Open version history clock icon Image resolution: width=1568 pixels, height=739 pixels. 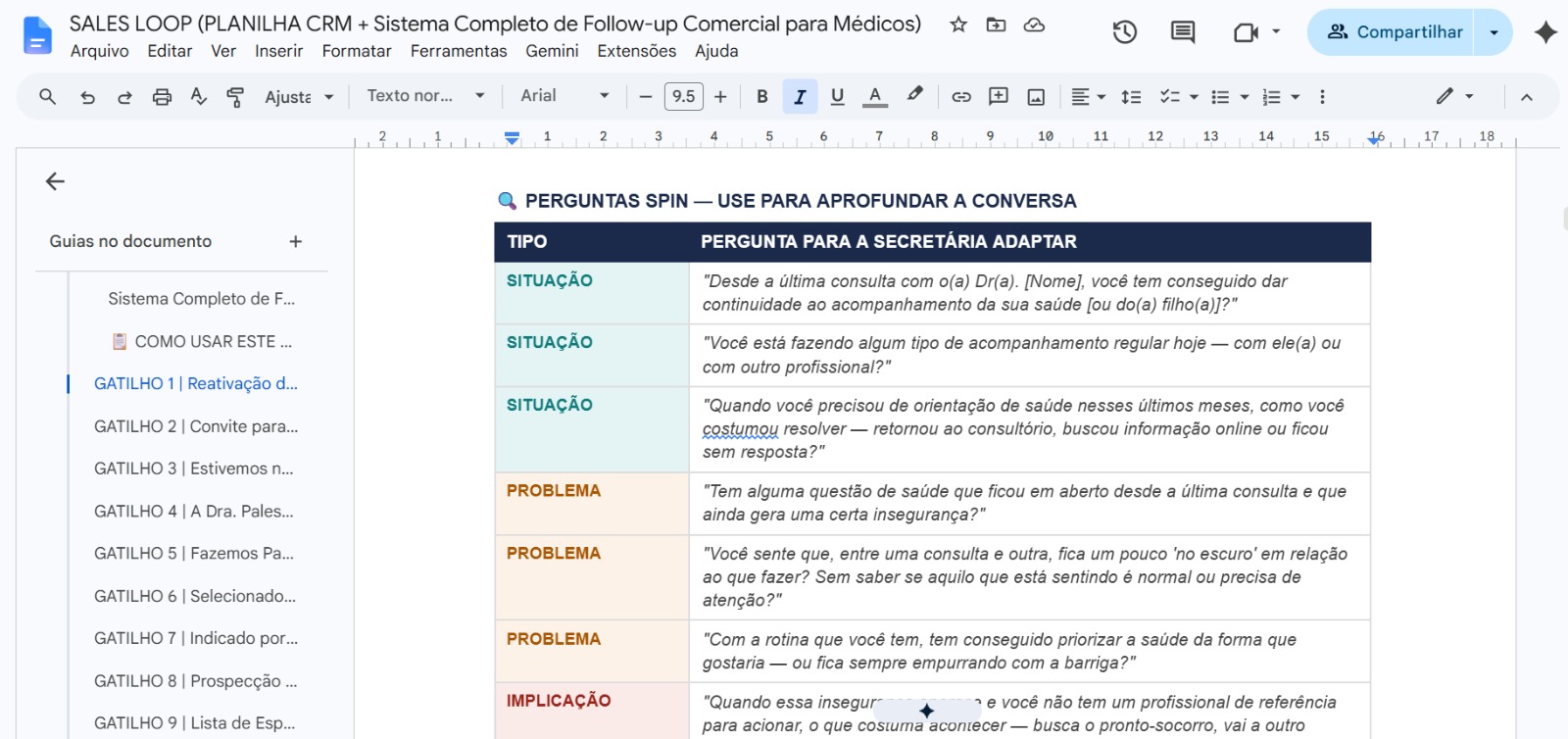1124,32
